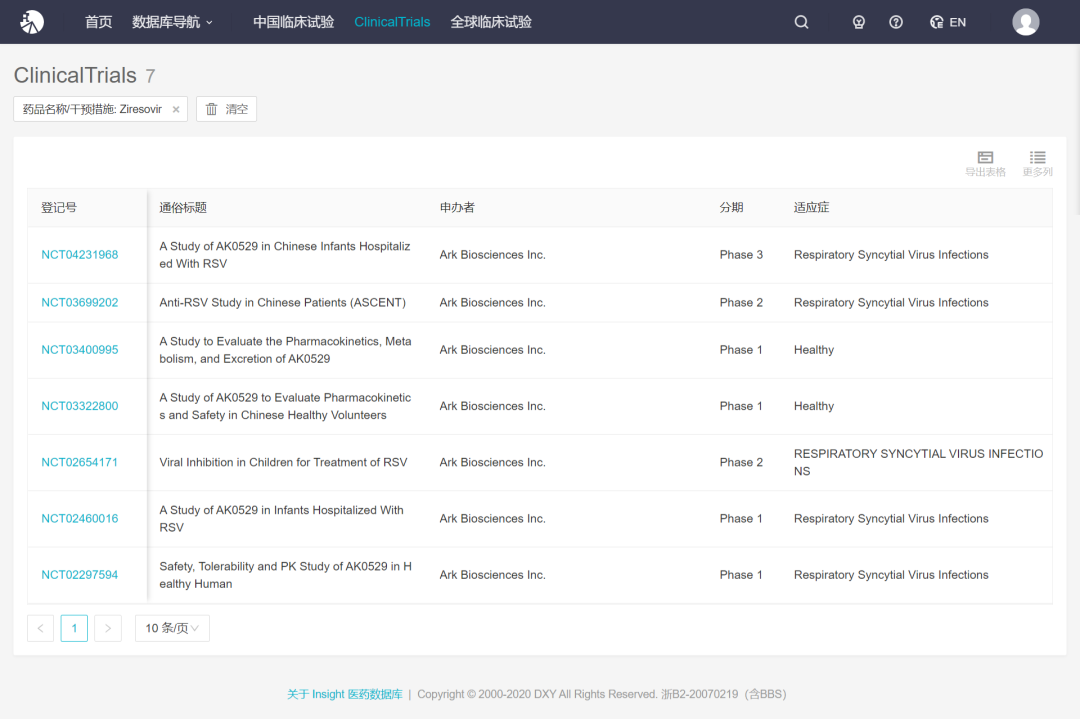Image resolution: width=1080 pixels, height=719 pixels.
Task: Open the help question mark icon
Action: pyautogui.click(x=895, y=22)
